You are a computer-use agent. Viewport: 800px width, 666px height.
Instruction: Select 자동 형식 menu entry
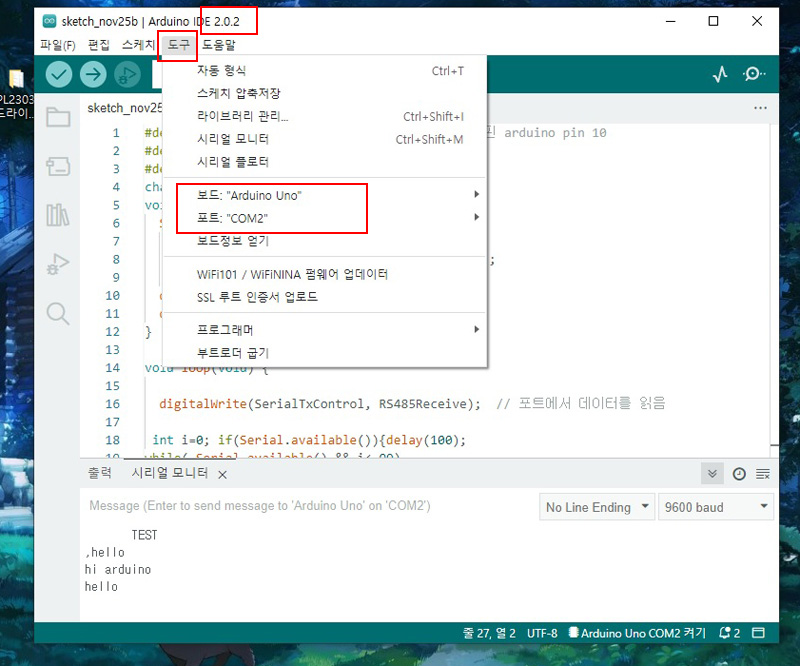[324, 70]
